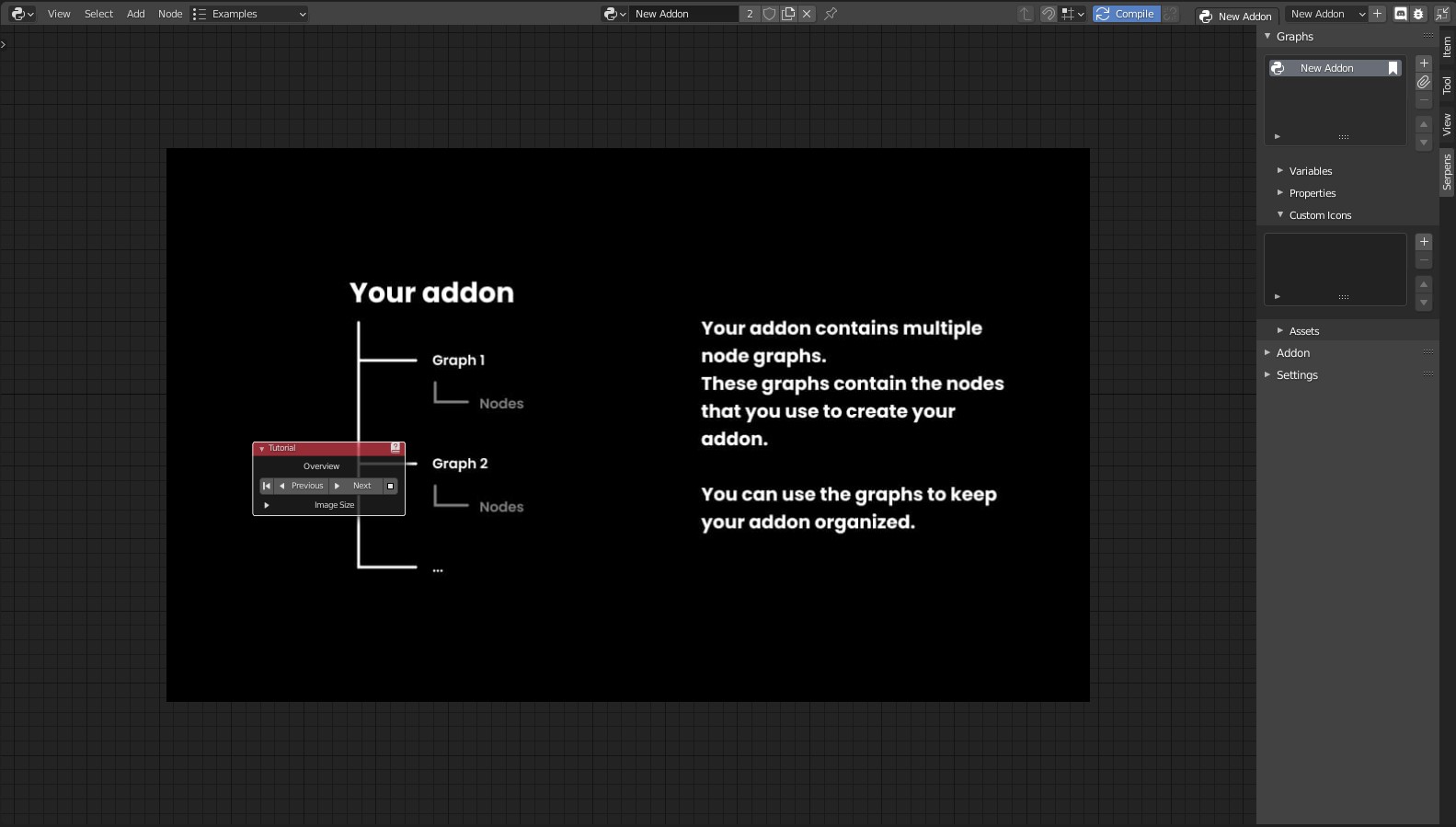This screenshot has width=1456, height=827.
Task: Open the editor type selector icon
Action: [x=22, y=14]
